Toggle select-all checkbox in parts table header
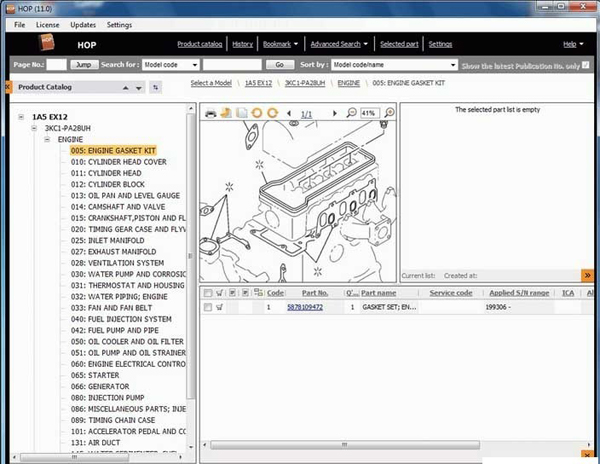 (x=208, y=293)
